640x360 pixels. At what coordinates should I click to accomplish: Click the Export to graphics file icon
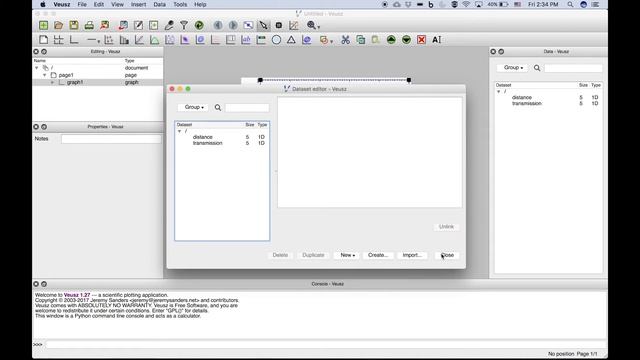pyautogui.click(x=104, y=25)
